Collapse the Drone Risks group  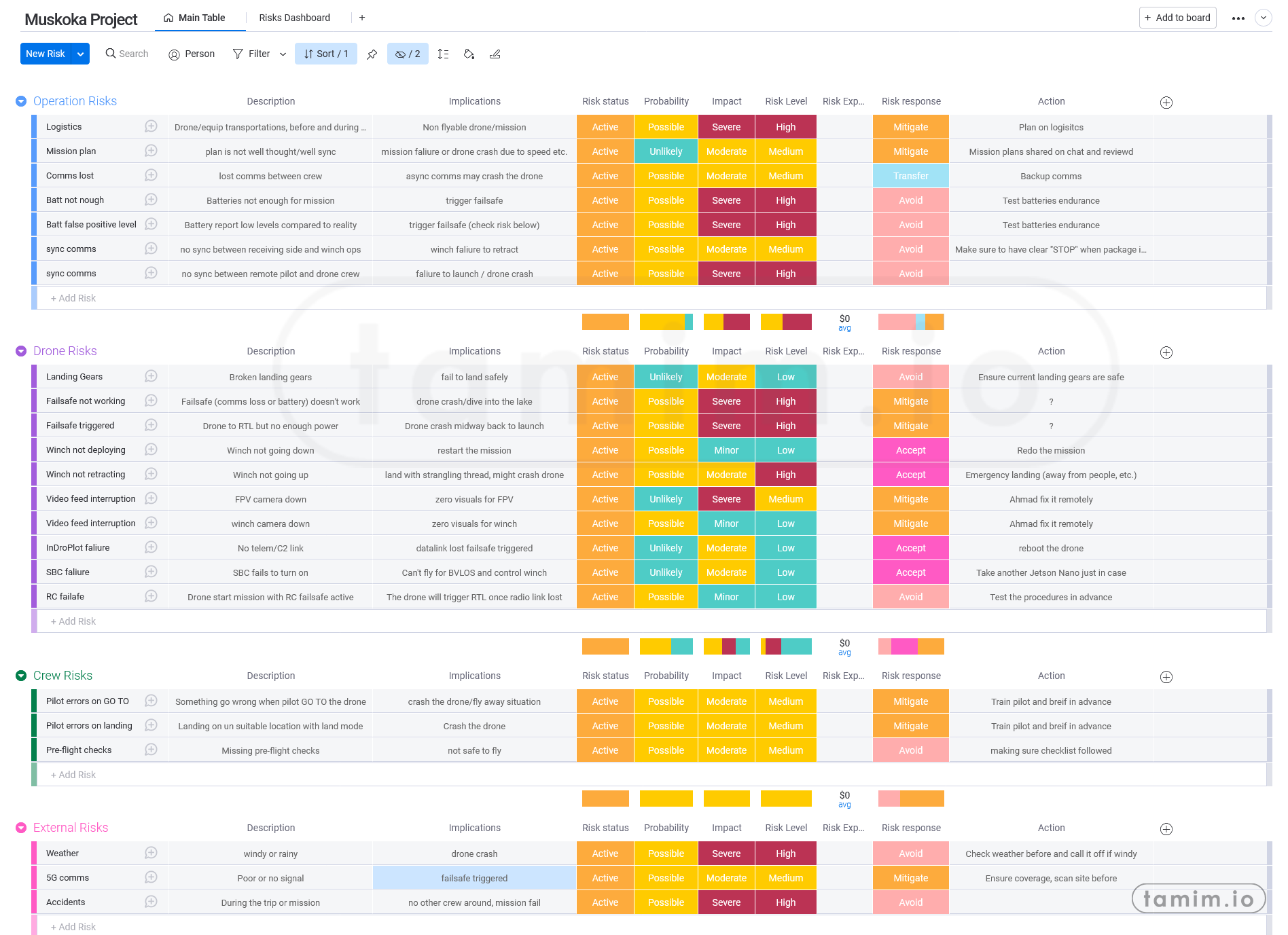(x=21, y=351)
